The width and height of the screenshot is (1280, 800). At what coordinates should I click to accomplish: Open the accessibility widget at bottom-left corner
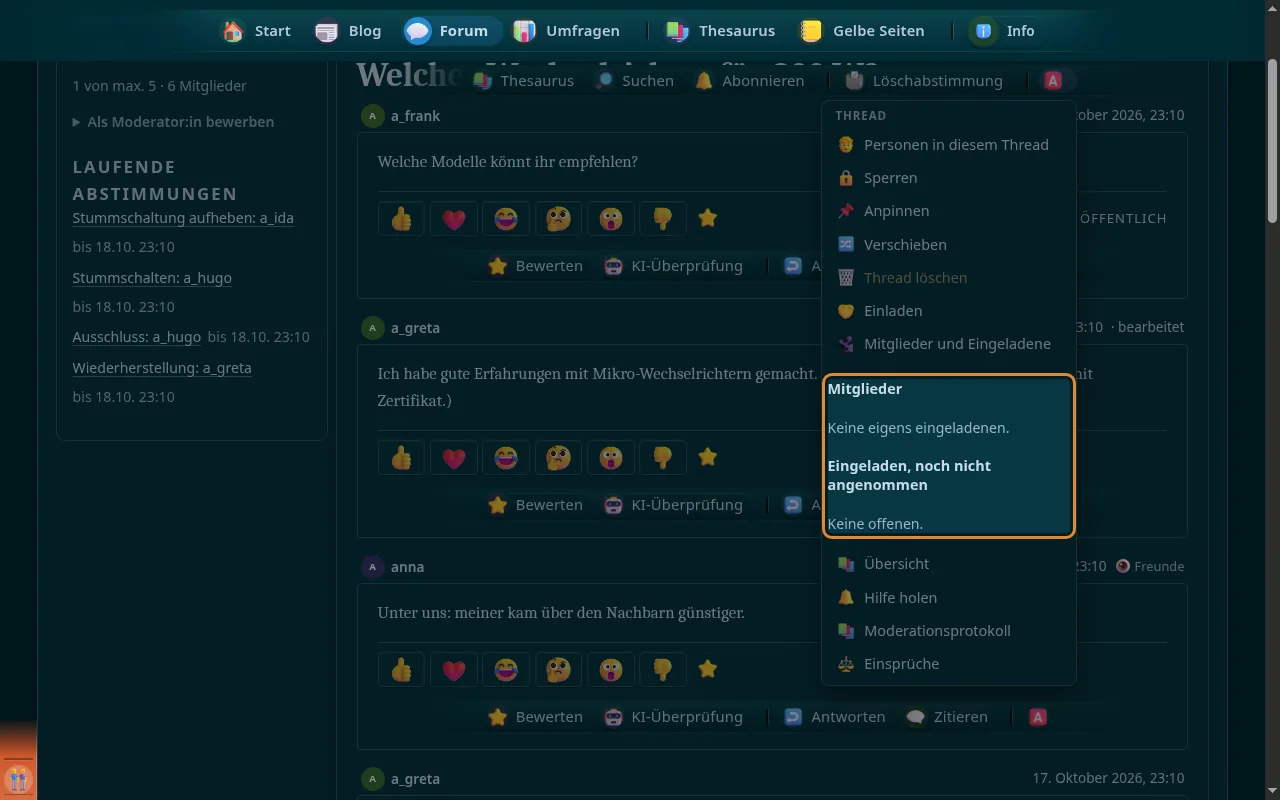18,778
